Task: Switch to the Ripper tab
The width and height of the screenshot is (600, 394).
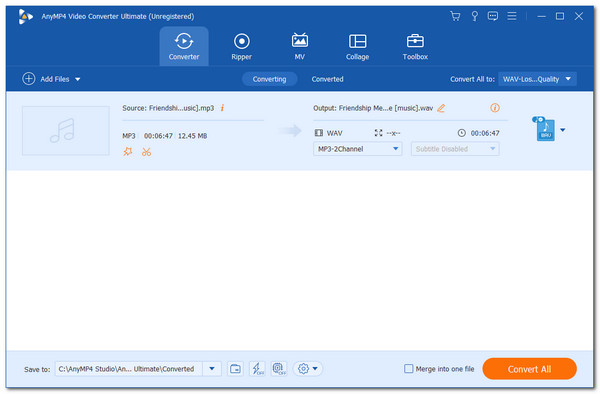Action: 241,46
